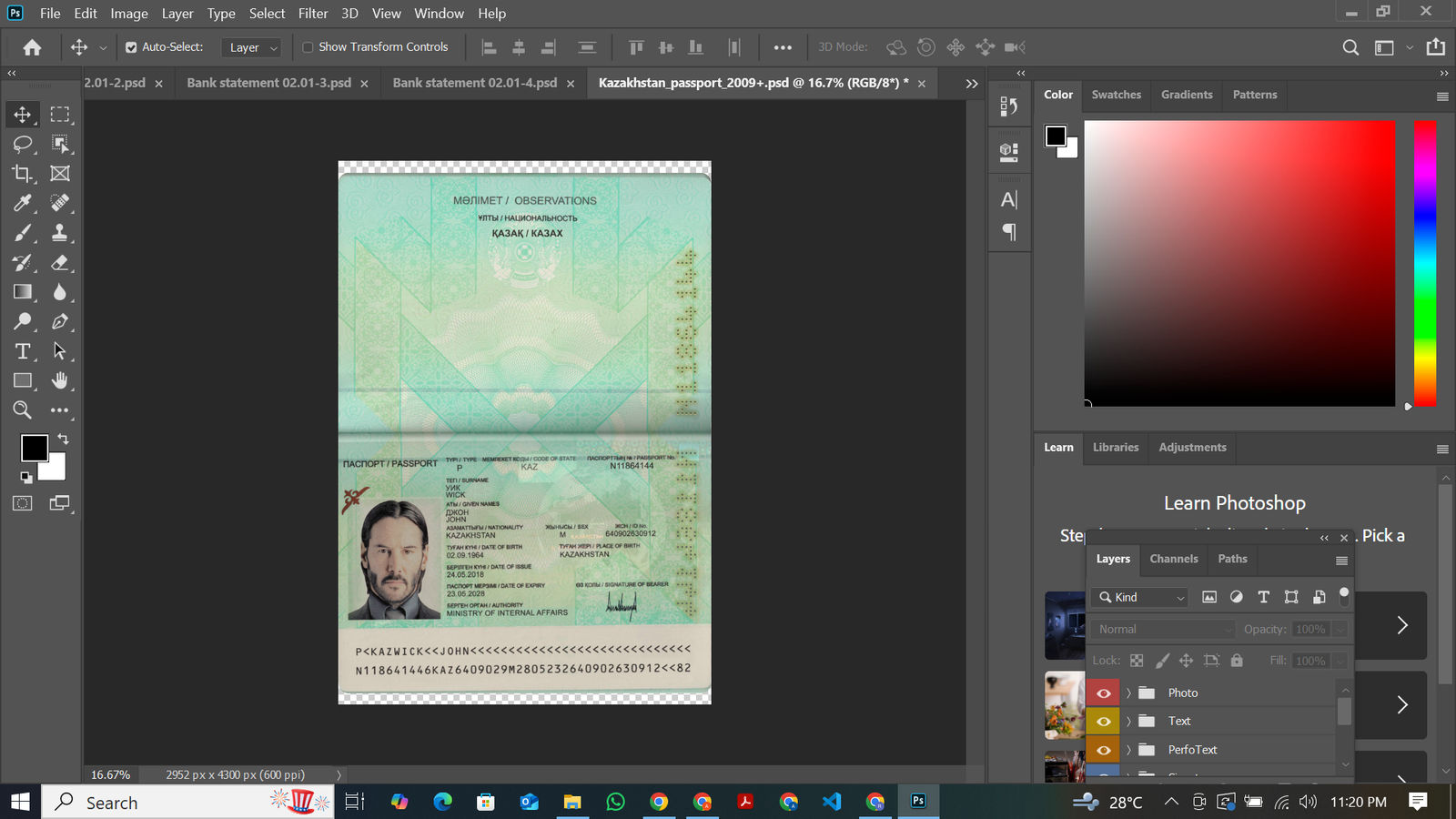Switch to Bank statement 02.01-3.psd tab

(x=268, y=83)
